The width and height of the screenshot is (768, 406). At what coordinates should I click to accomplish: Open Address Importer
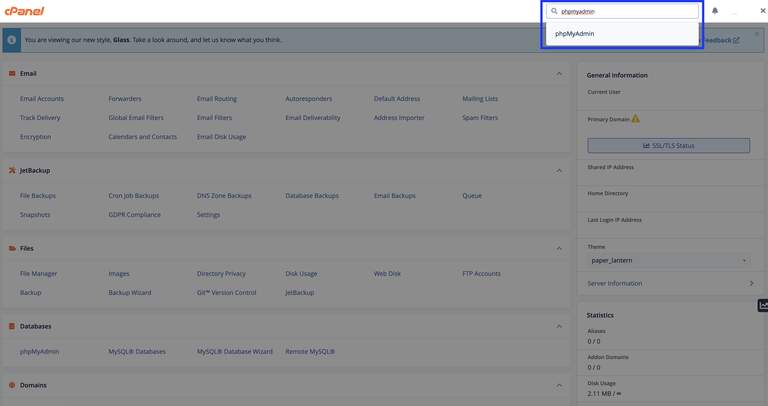399,118
